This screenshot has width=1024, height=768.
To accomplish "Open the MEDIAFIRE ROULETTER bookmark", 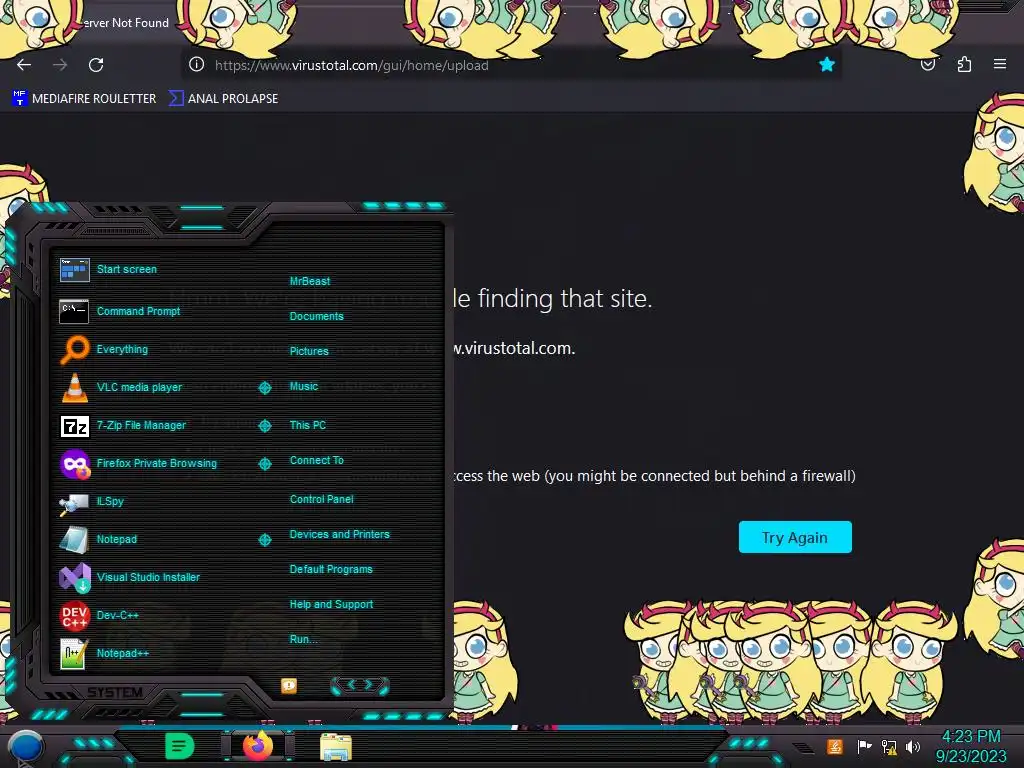I will tap(84, 99).
